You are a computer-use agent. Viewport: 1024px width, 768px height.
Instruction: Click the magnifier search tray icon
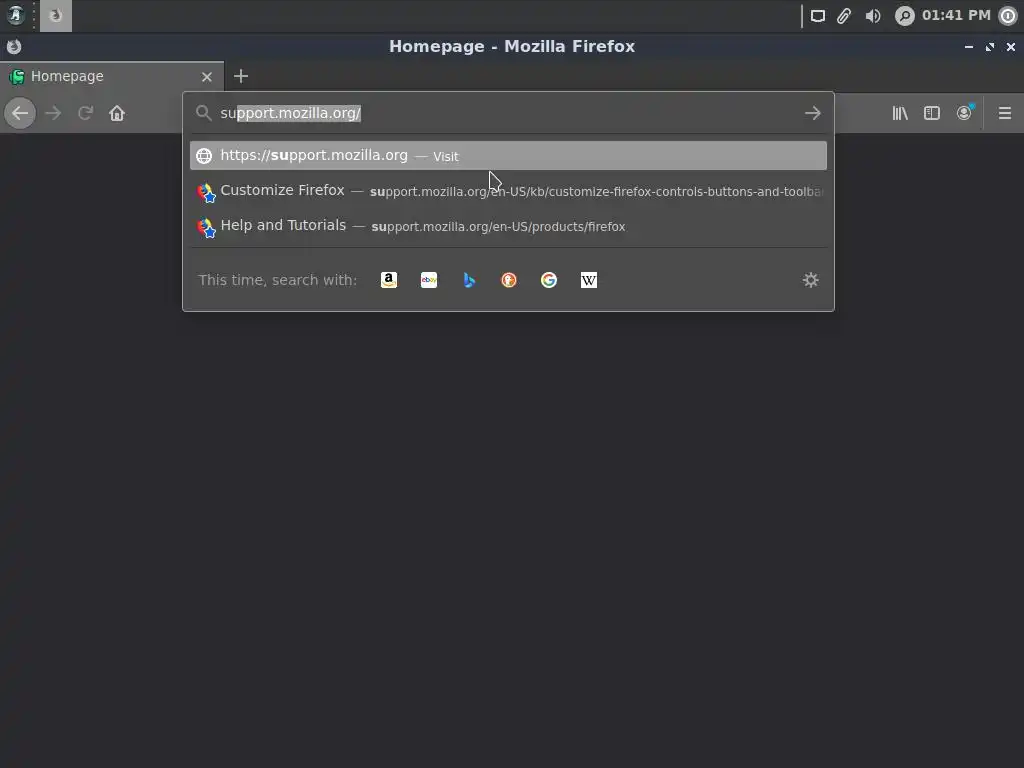(904, 16)
